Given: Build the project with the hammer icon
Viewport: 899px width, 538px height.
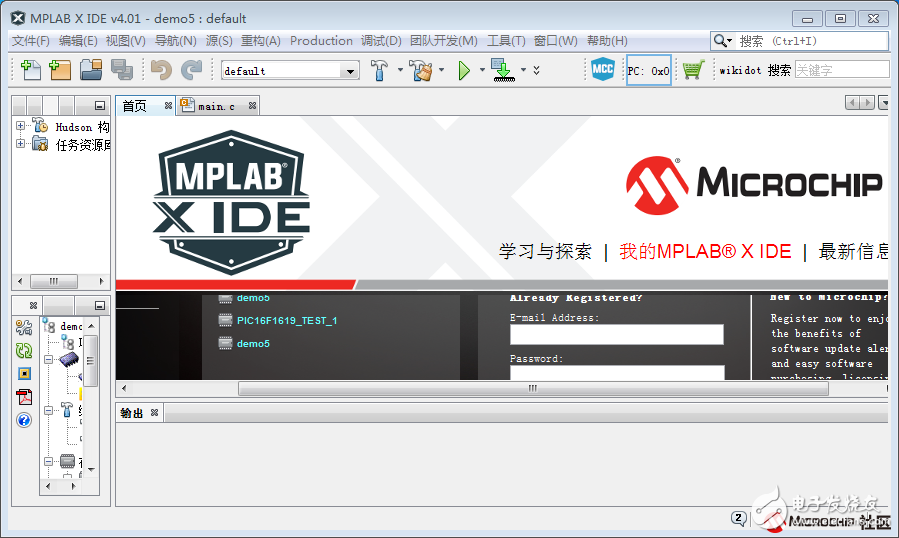Looking at the screenshot, I should [x=380, y=70].
